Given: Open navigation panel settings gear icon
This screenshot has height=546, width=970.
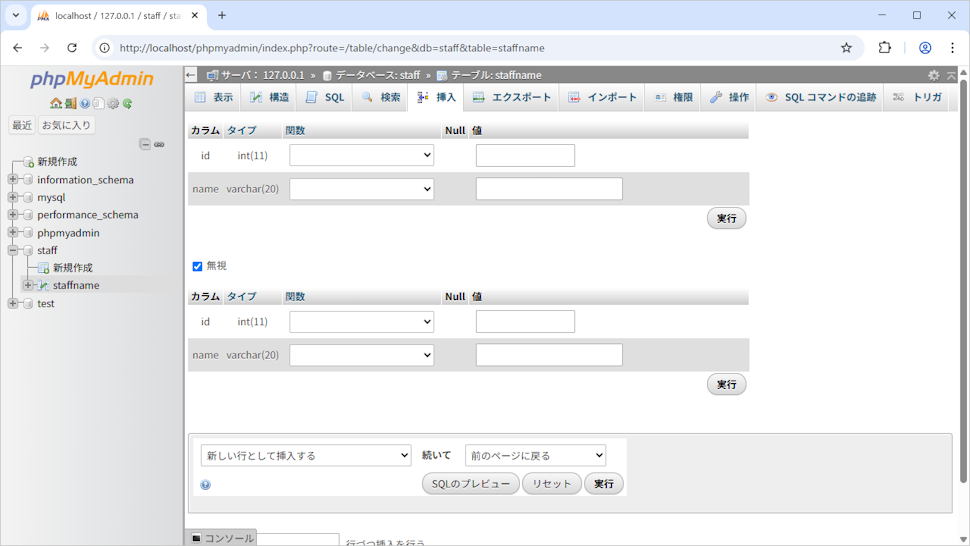Looking at the screenshot, I should tap(113, 103).
